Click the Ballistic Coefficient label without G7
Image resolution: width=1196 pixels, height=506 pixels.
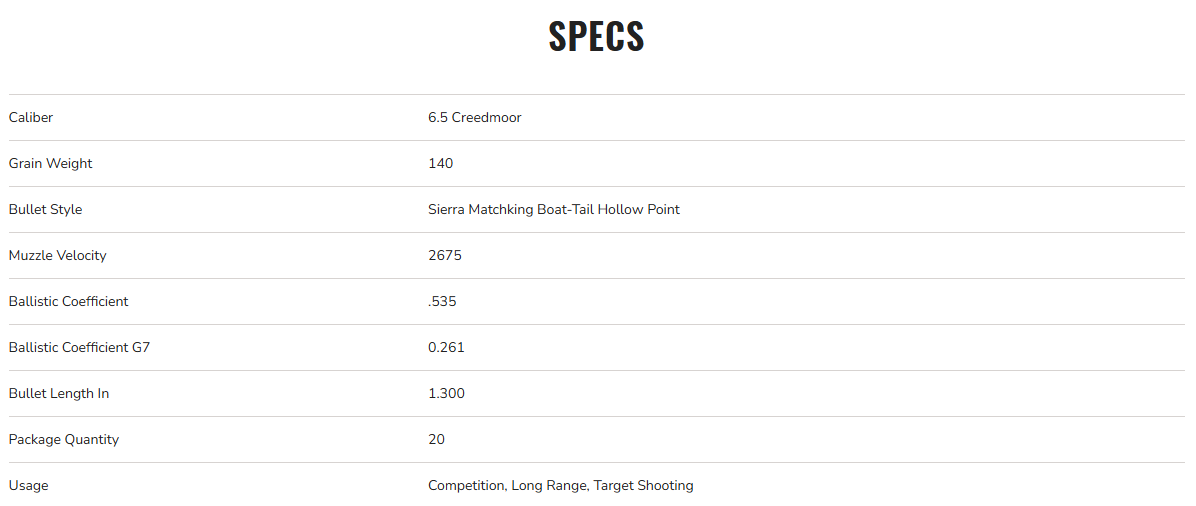(x=68, y=302)
